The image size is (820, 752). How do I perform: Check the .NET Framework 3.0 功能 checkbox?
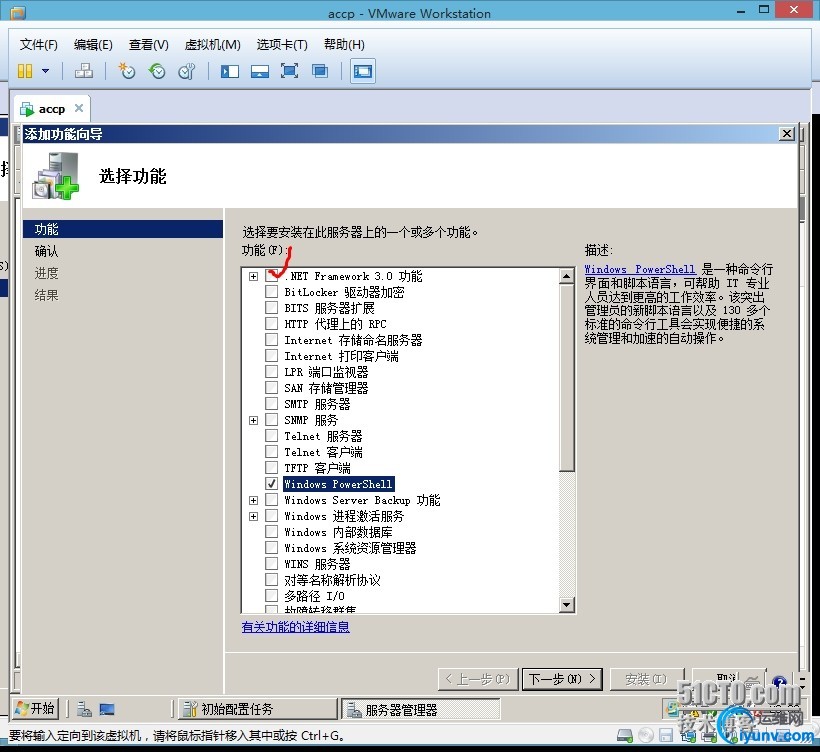(271, 276)
